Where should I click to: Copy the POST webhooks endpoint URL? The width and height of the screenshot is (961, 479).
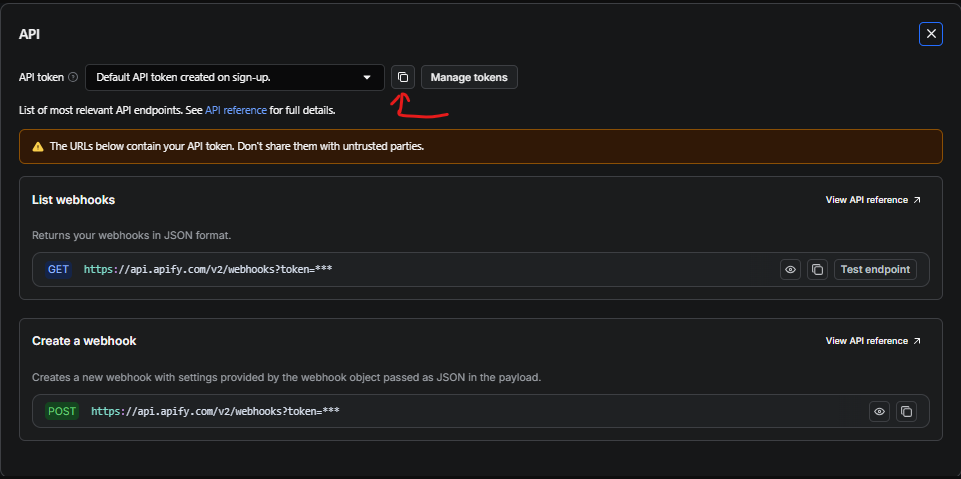(906, 412)
